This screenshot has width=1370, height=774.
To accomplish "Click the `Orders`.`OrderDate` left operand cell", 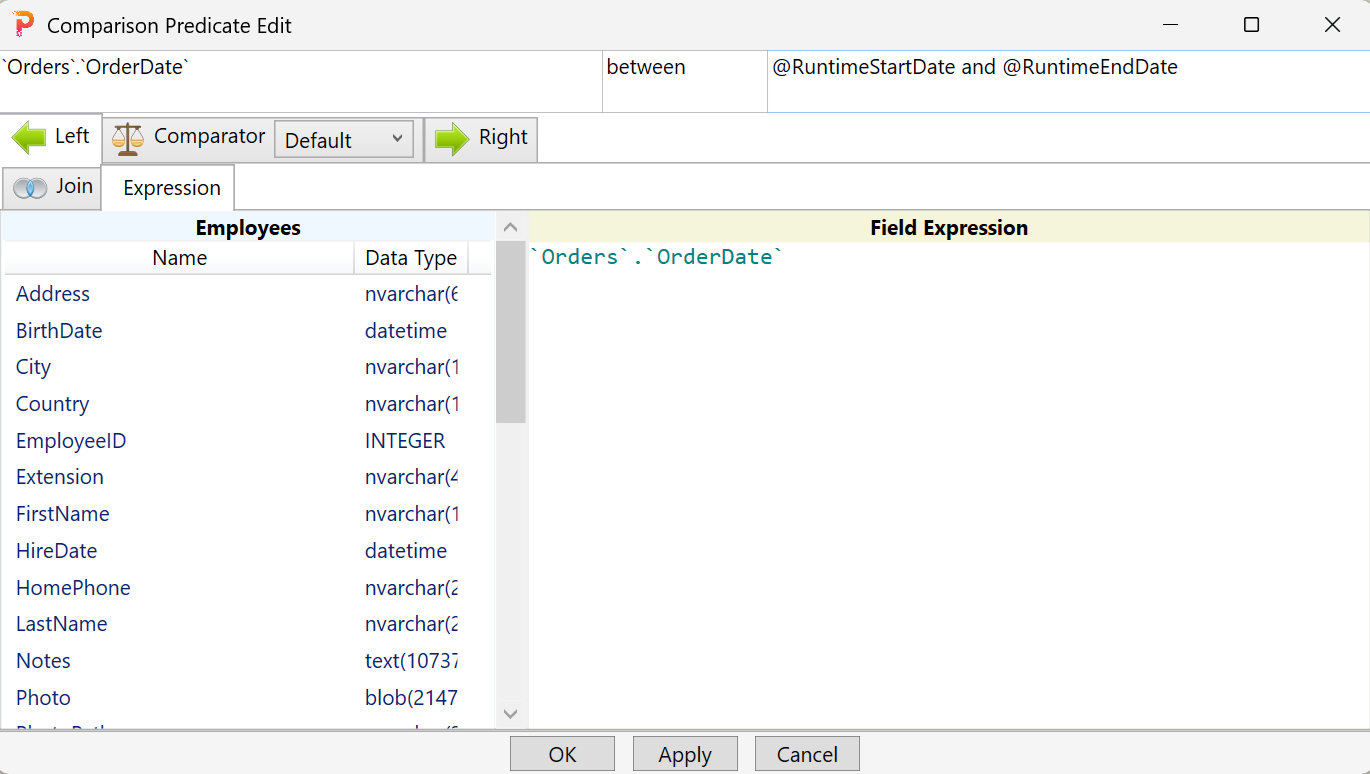I will [x=300, y=81].
